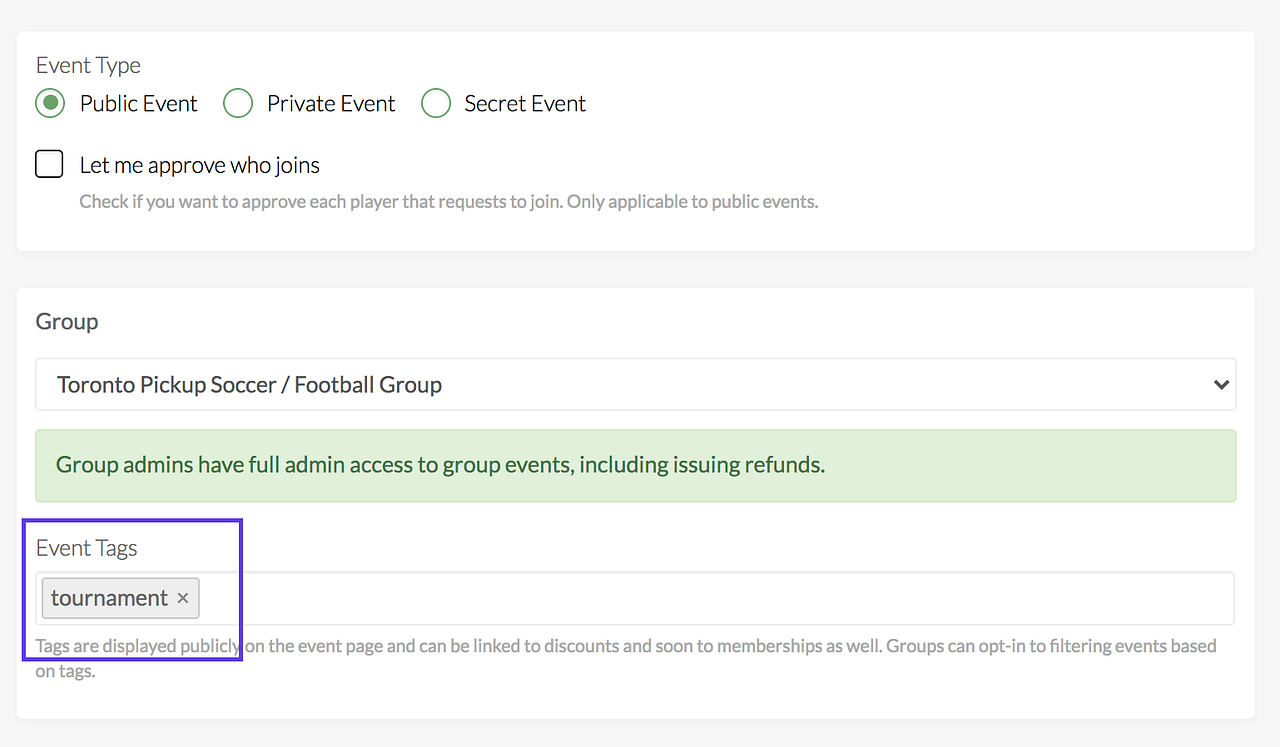
Task: Click the green group admins notice banner
Action: (x=635, y=465)
